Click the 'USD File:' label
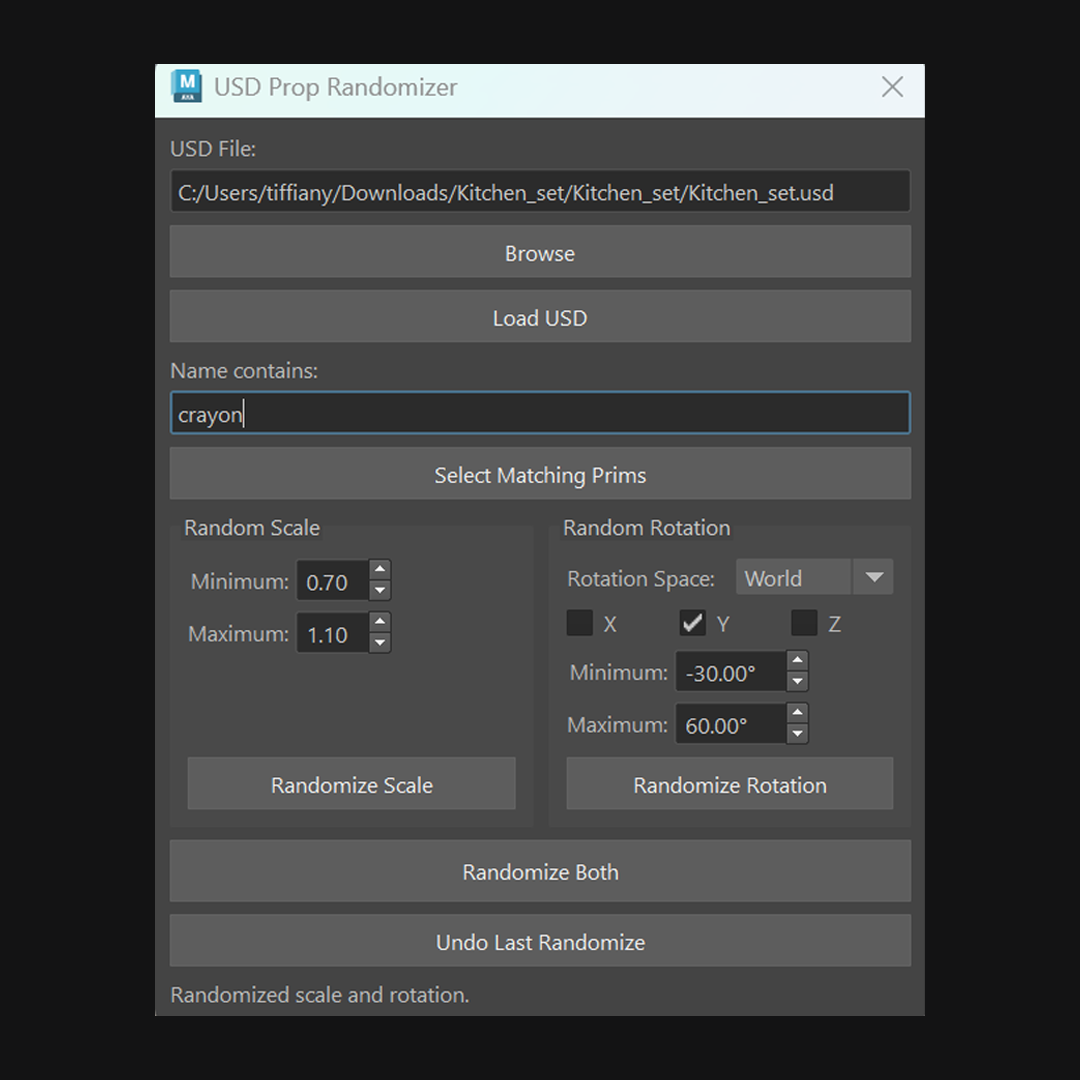1080x1080 pixels. (213, 149)
